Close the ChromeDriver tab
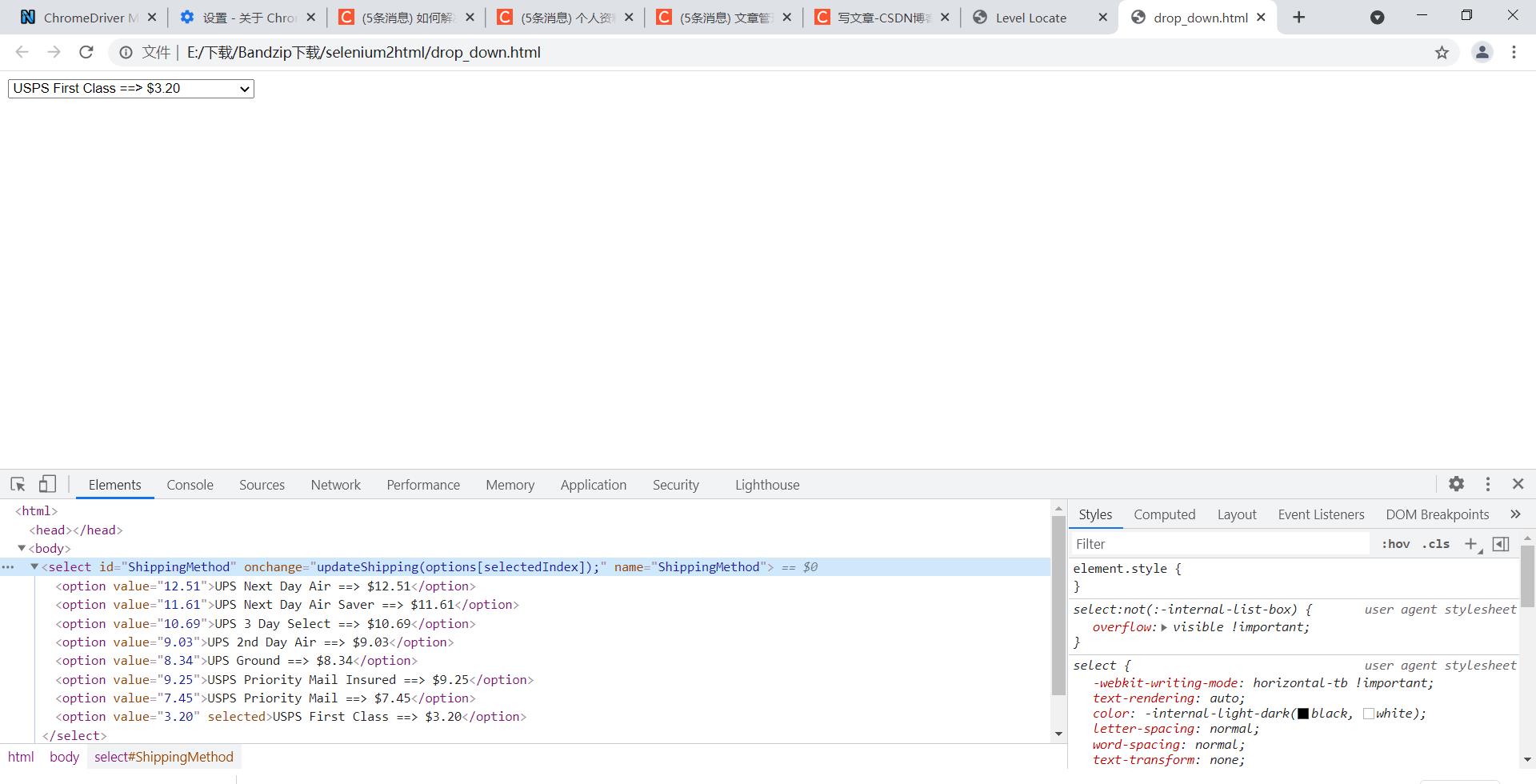Viewport: 1536px width, 784px height. tap(152, 18)
